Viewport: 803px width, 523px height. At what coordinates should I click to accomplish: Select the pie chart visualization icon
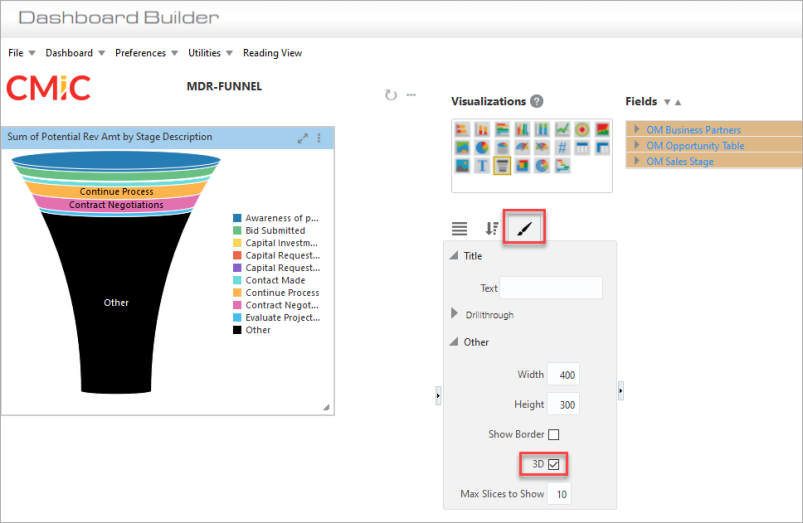pos(482,148)
